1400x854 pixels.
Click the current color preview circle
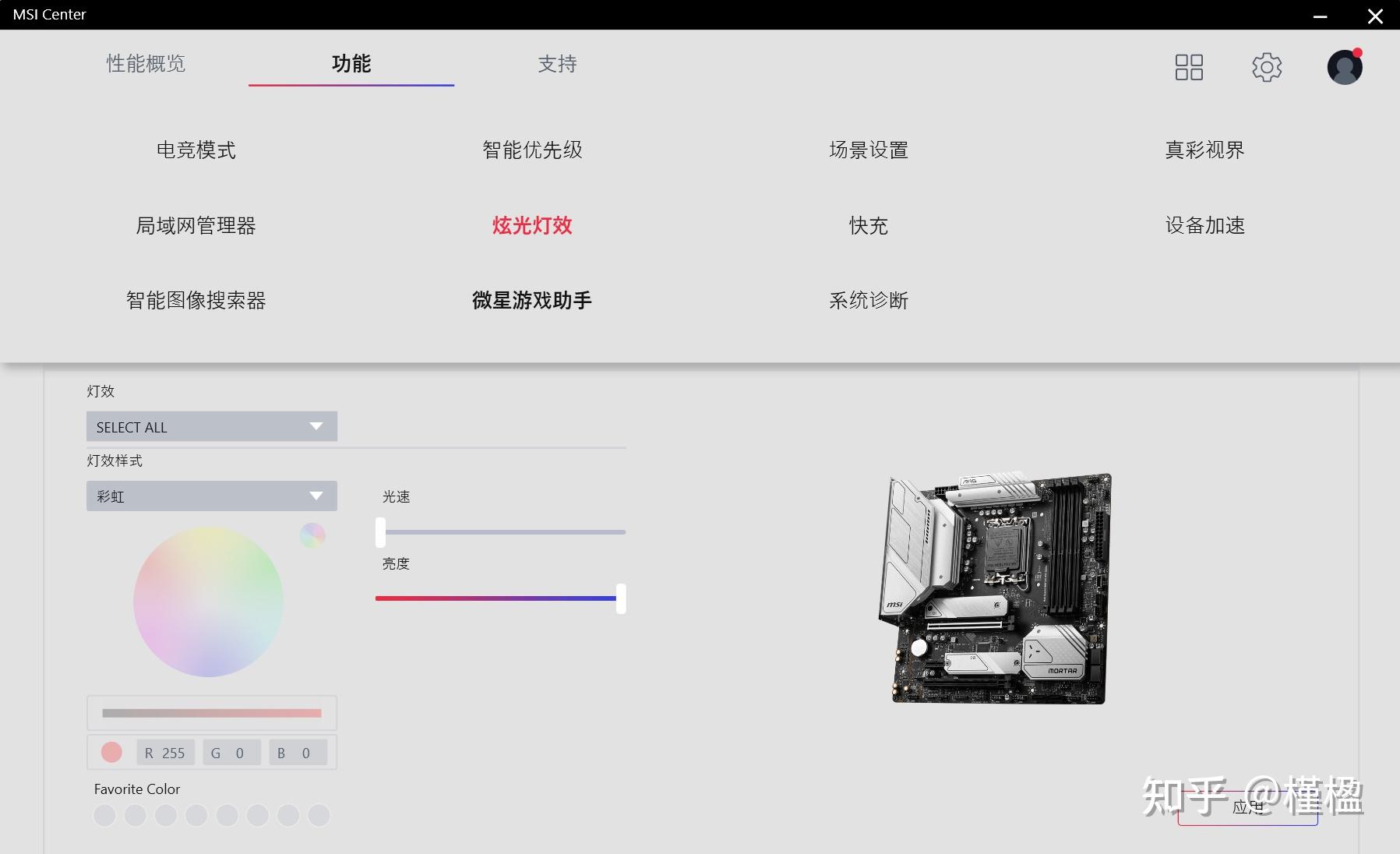click(111, 752)
